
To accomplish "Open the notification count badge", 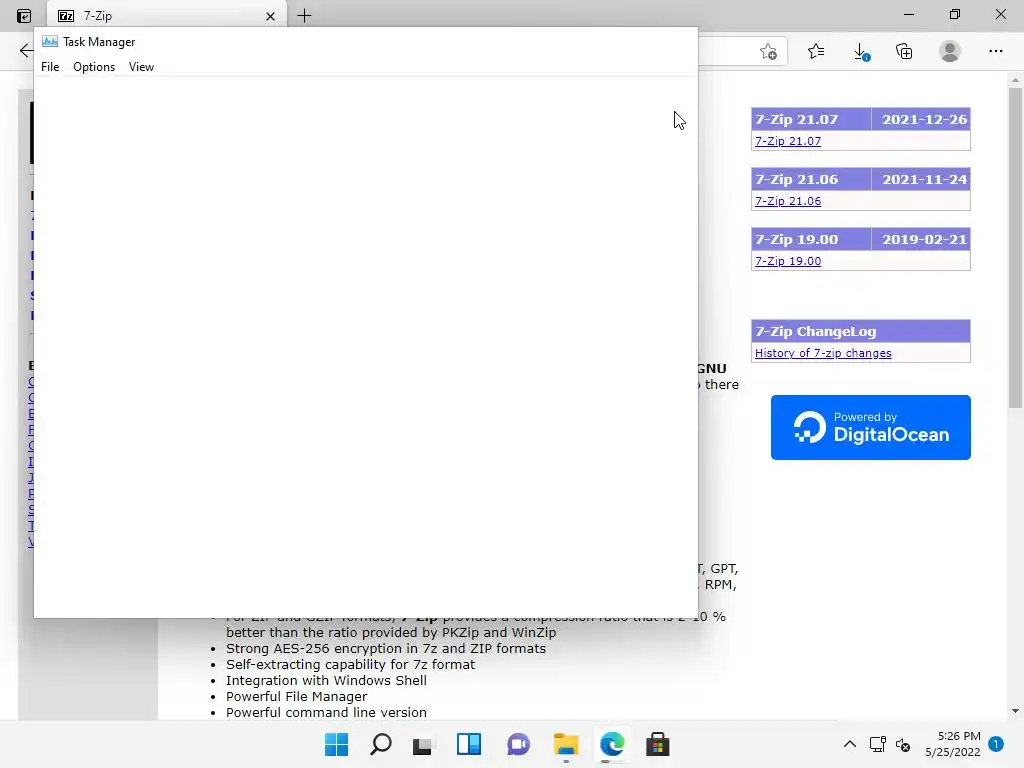I will [995, 744].
